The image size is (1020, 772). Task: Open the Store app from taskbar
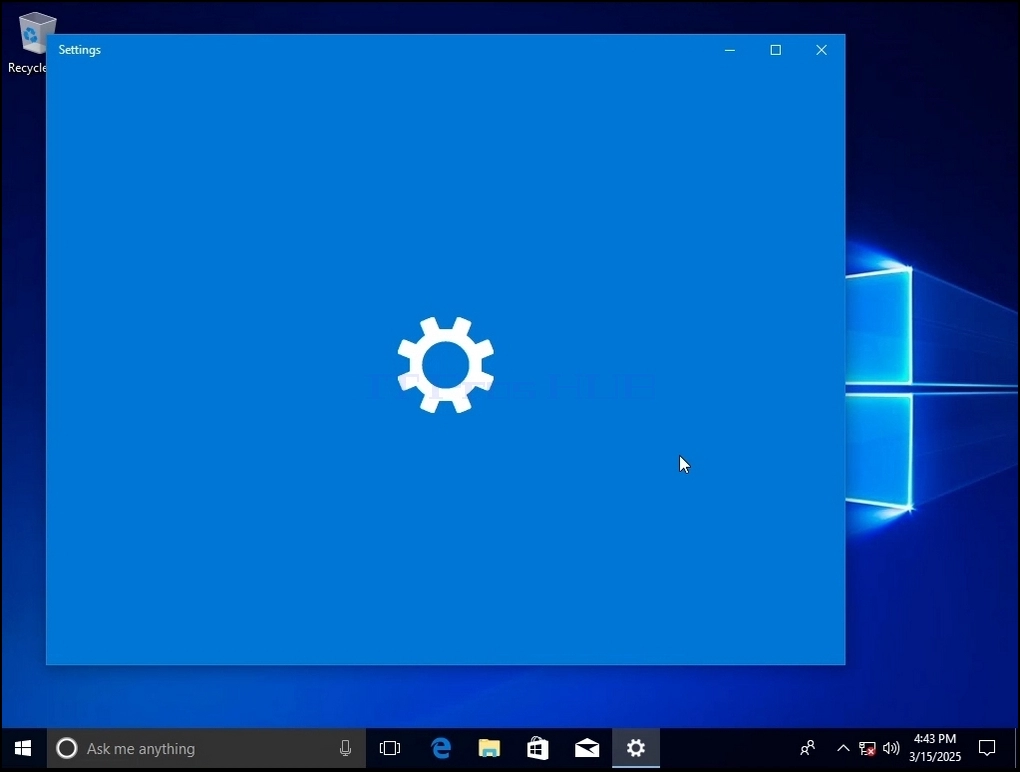click(538, 749)
